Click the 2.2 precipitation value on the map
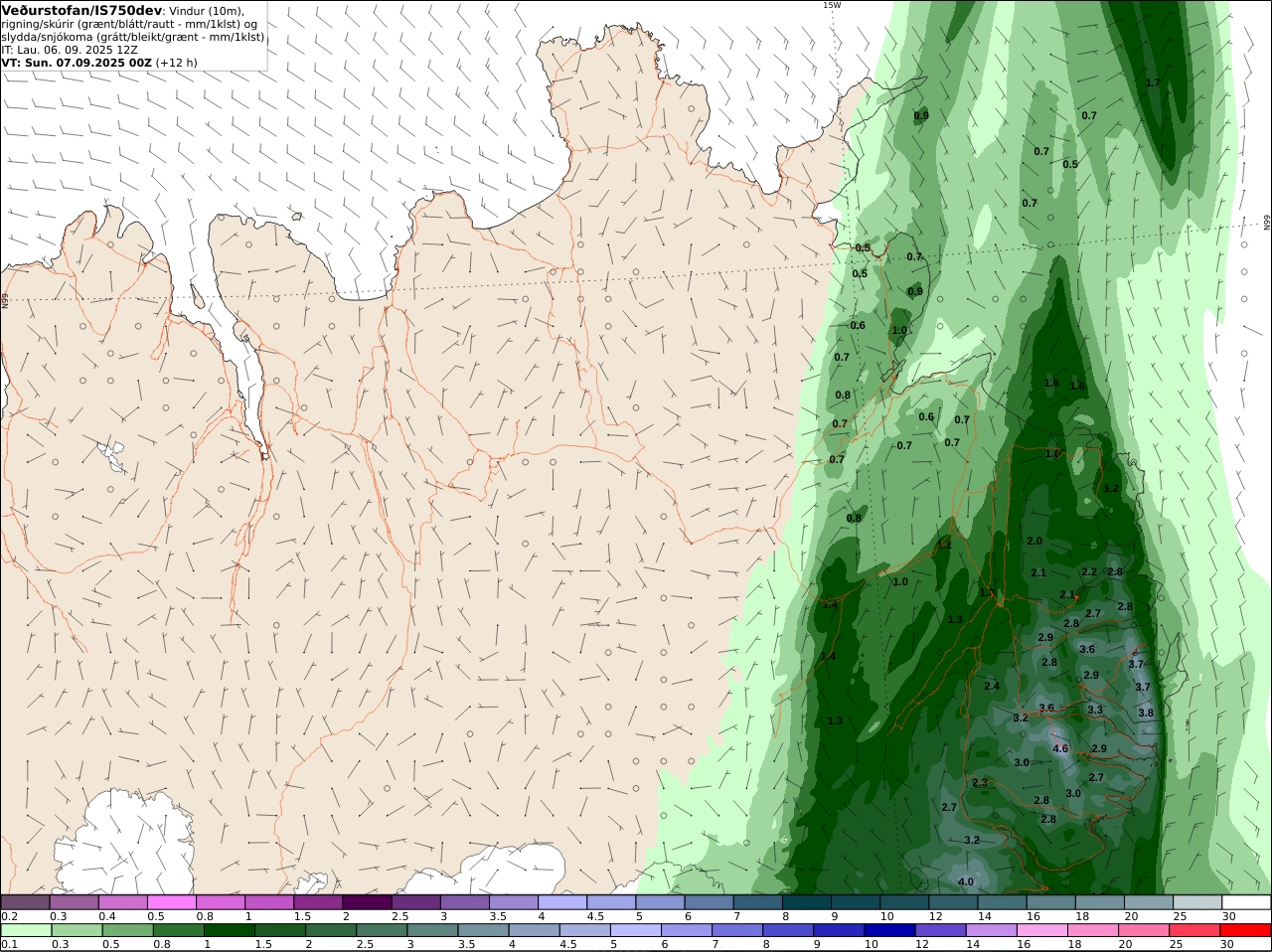This screenshot has width=1272, height=952. point(1089,571)
